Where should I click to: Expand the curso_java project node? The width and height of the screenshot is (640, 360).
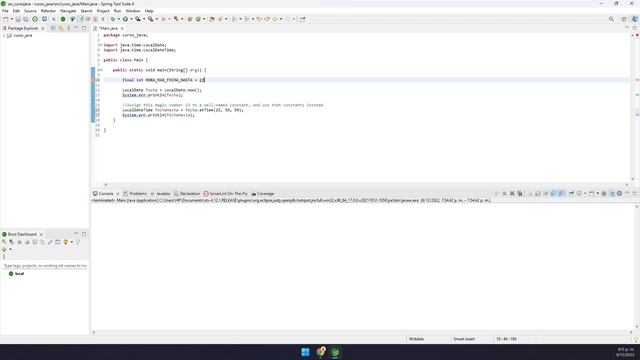pos(4,36)
